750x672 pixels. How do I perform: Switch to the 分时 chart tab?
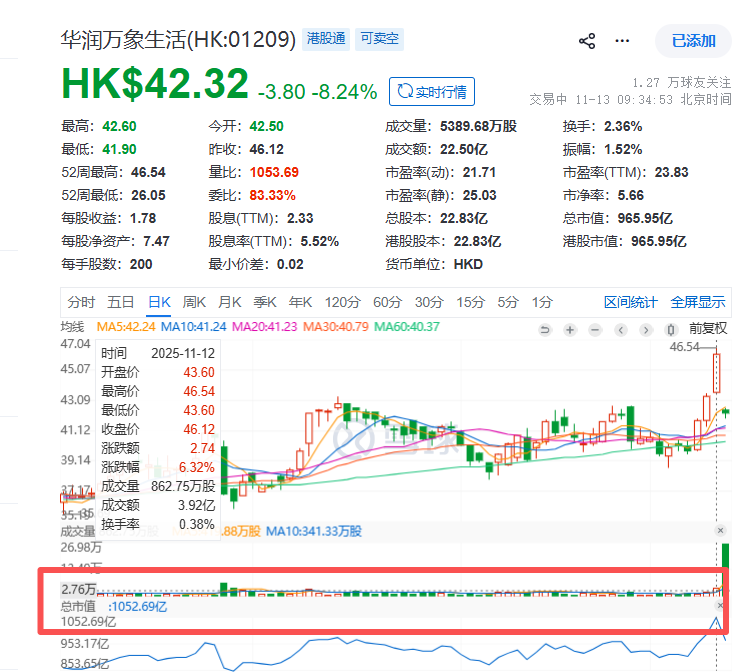coord(81,302)
